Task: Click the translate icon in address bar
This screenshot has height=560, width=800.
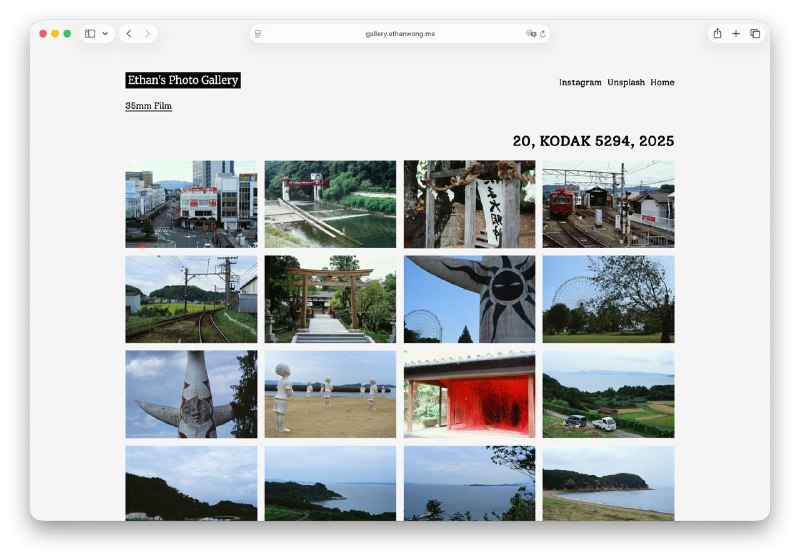Action: click(531, 34)
